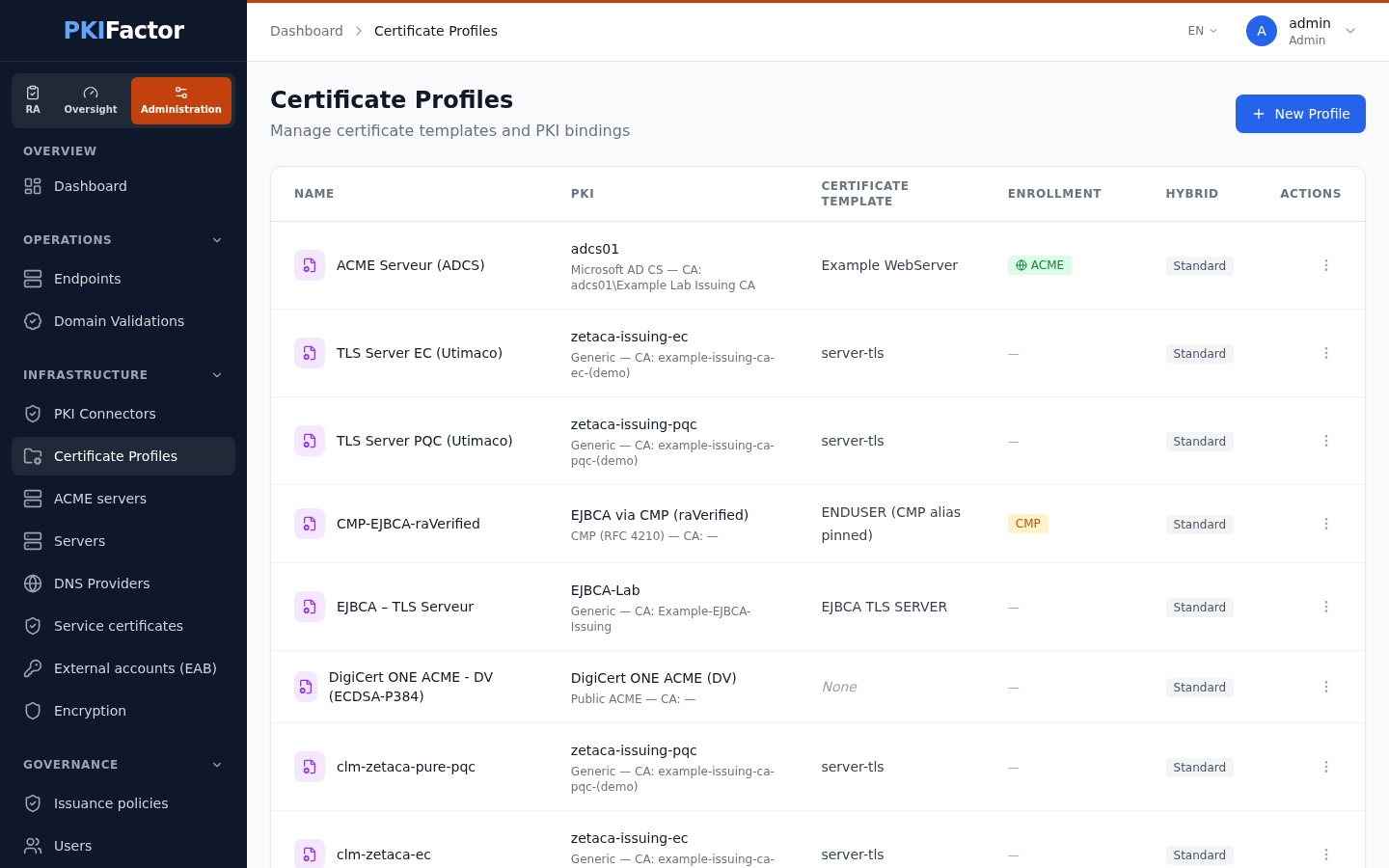Click the CMP enrollment badge
This screenshot has height=868, width=1389.
coord(1028,524)
